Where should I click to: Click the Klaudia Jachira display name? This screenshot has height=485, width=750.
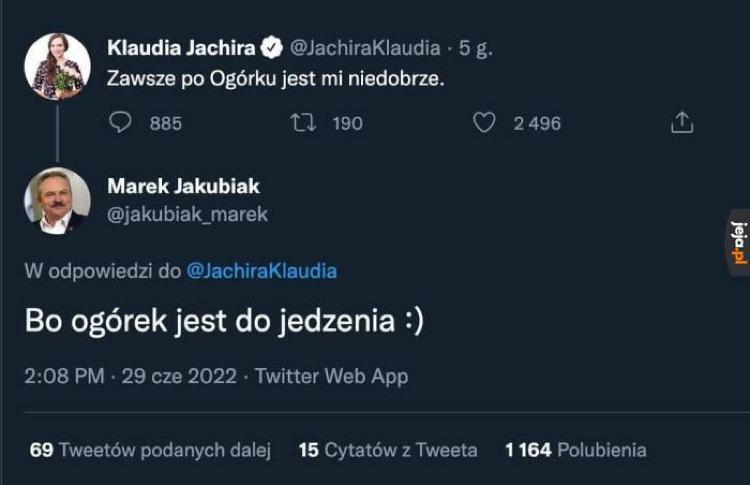coord(180,47)
